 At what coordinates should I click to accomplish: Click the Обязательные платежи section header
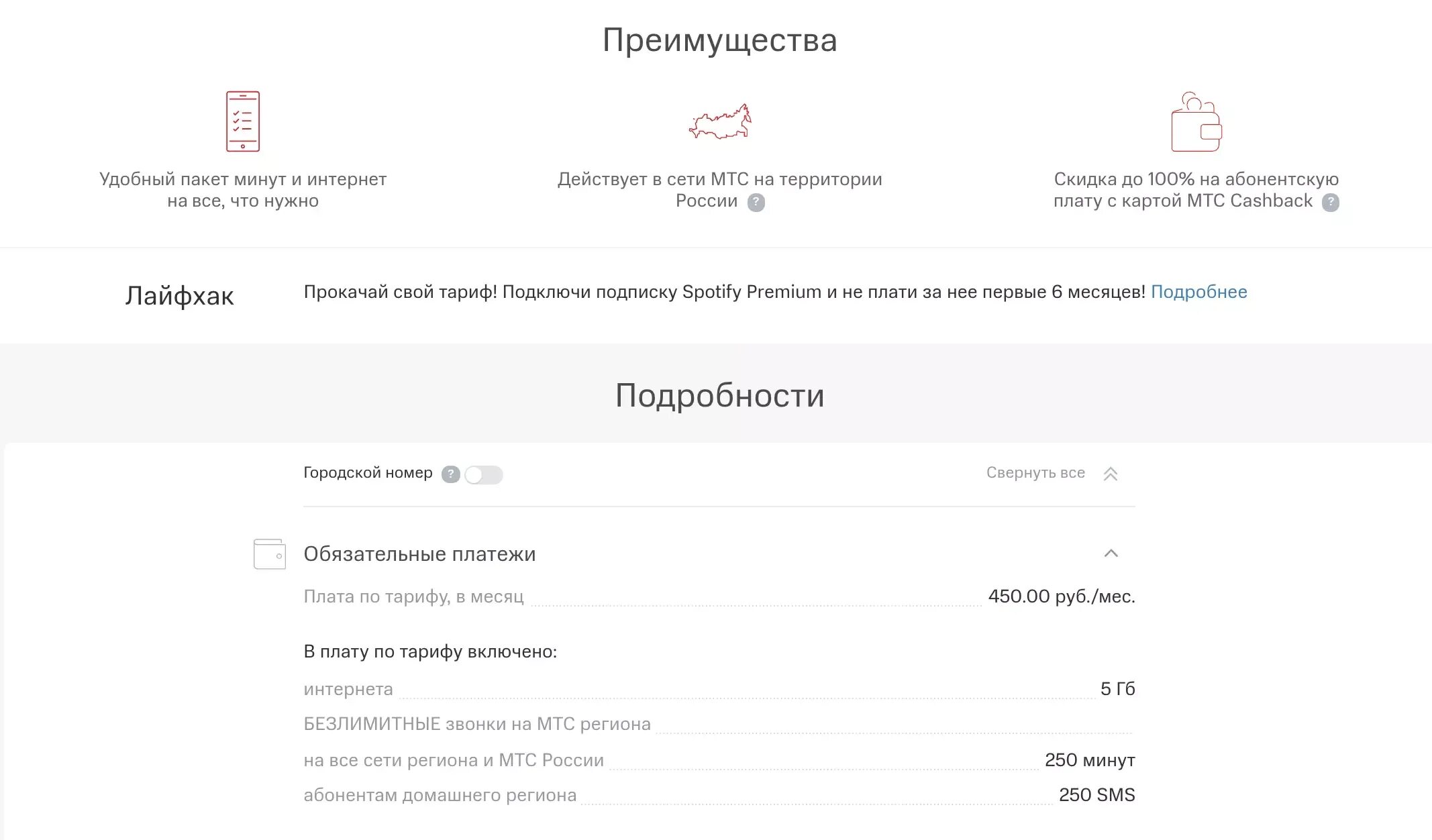(419, 554)
